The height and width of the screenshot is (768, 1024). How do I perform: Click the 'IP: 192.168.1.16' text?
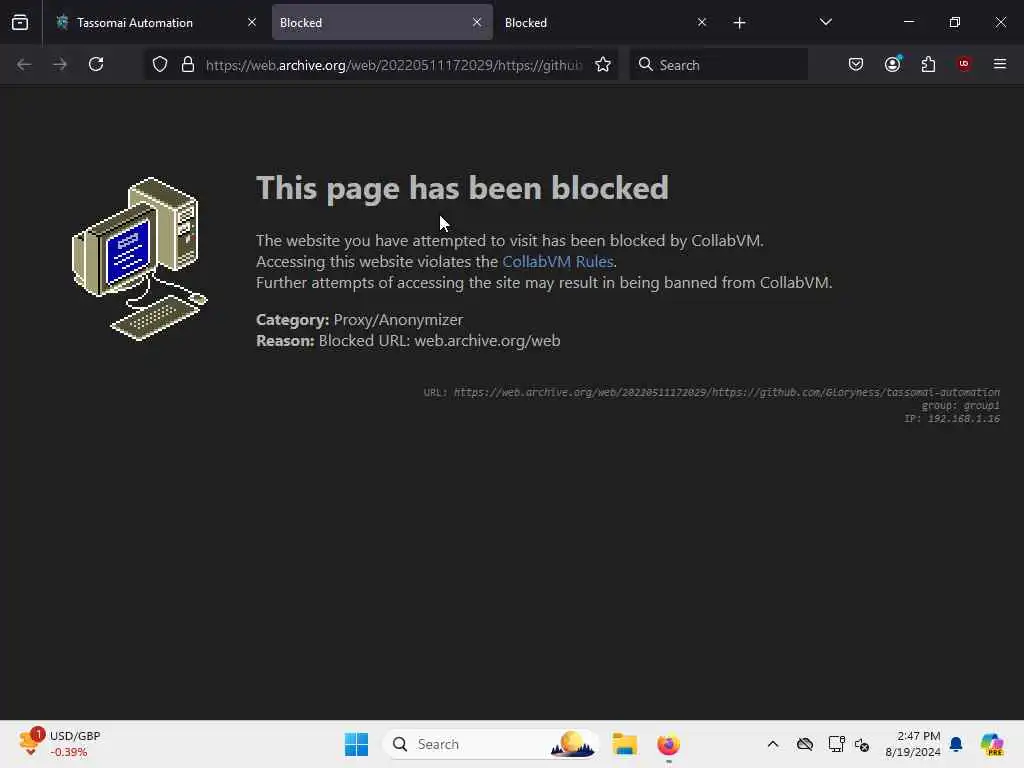click(x=952, y=419)
